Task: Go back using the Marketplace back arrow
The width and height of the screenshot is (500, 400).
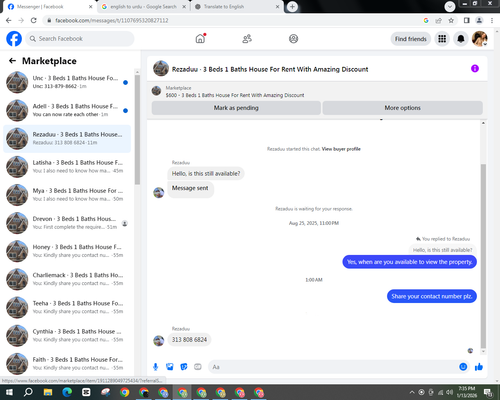Action: point(12,61)
